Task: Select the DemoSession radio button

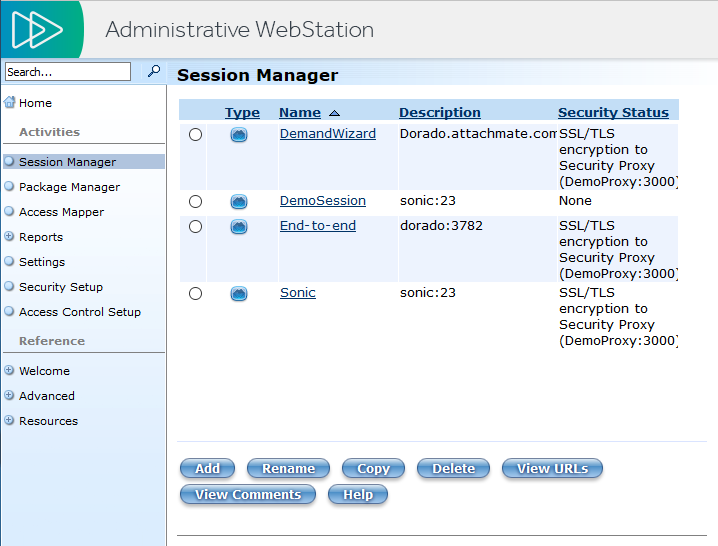Action: point(195,202)
